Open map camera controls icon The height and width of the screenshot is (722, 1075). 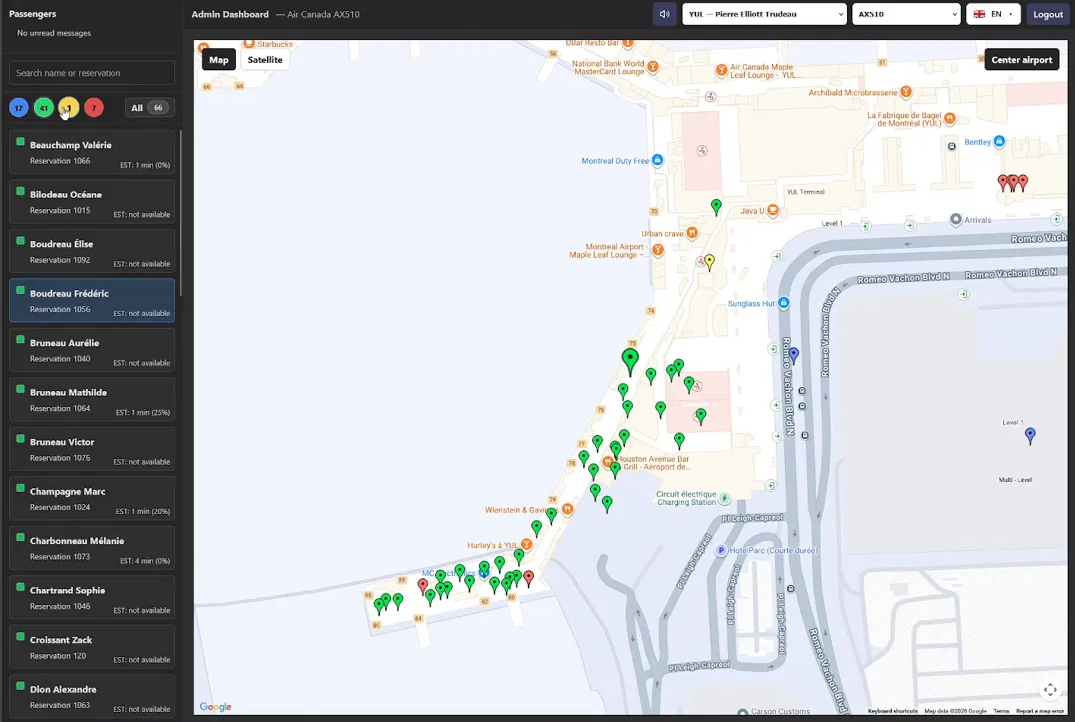point(1050,690)
